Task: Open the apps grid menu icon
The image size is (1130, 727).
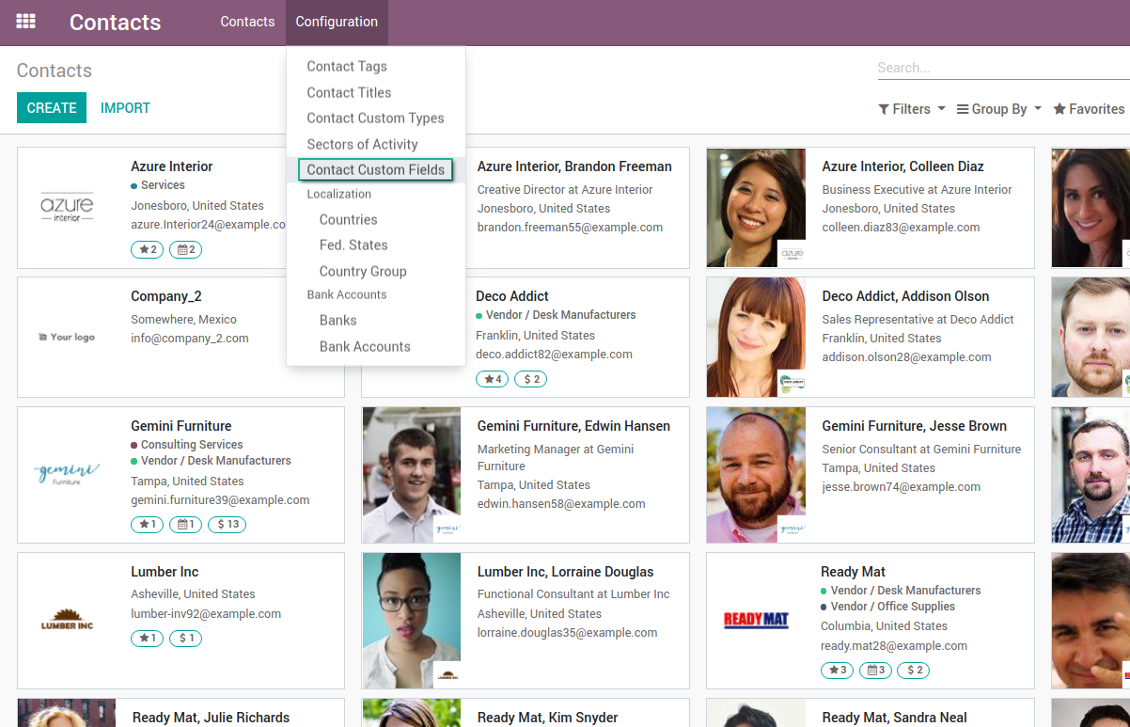Action: click(26, 21)
